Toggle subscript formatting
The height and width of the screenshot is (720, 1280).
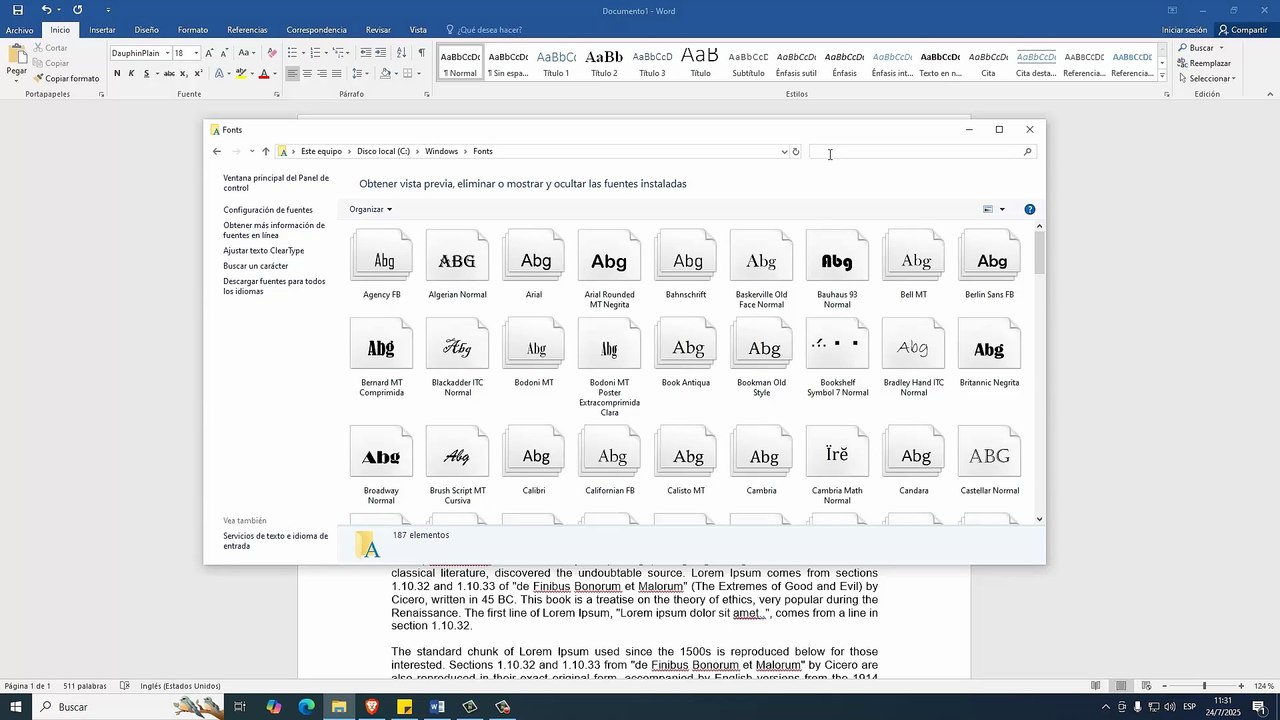coord(184,73)
